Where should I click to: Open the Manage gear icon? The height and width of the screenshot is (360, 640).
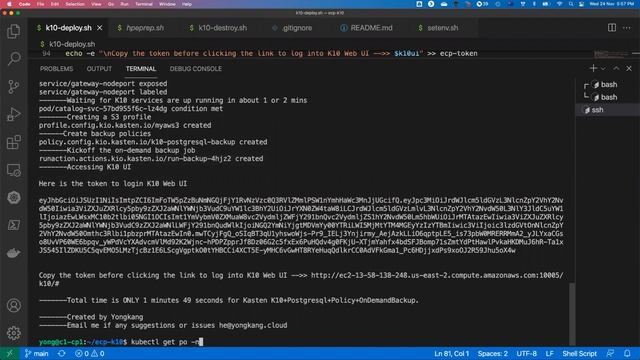click(13, 333)
